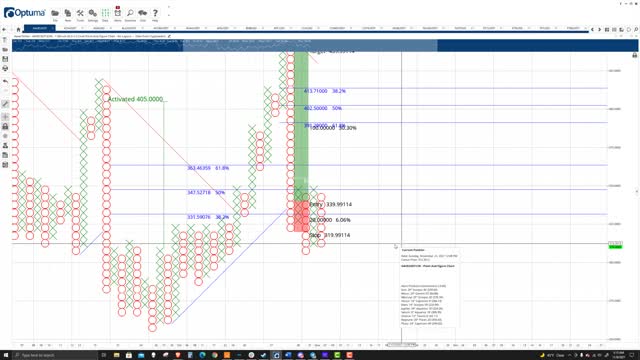Open Task View on the taskbar
The image size is (640, 360).
(x=104, y=355)
